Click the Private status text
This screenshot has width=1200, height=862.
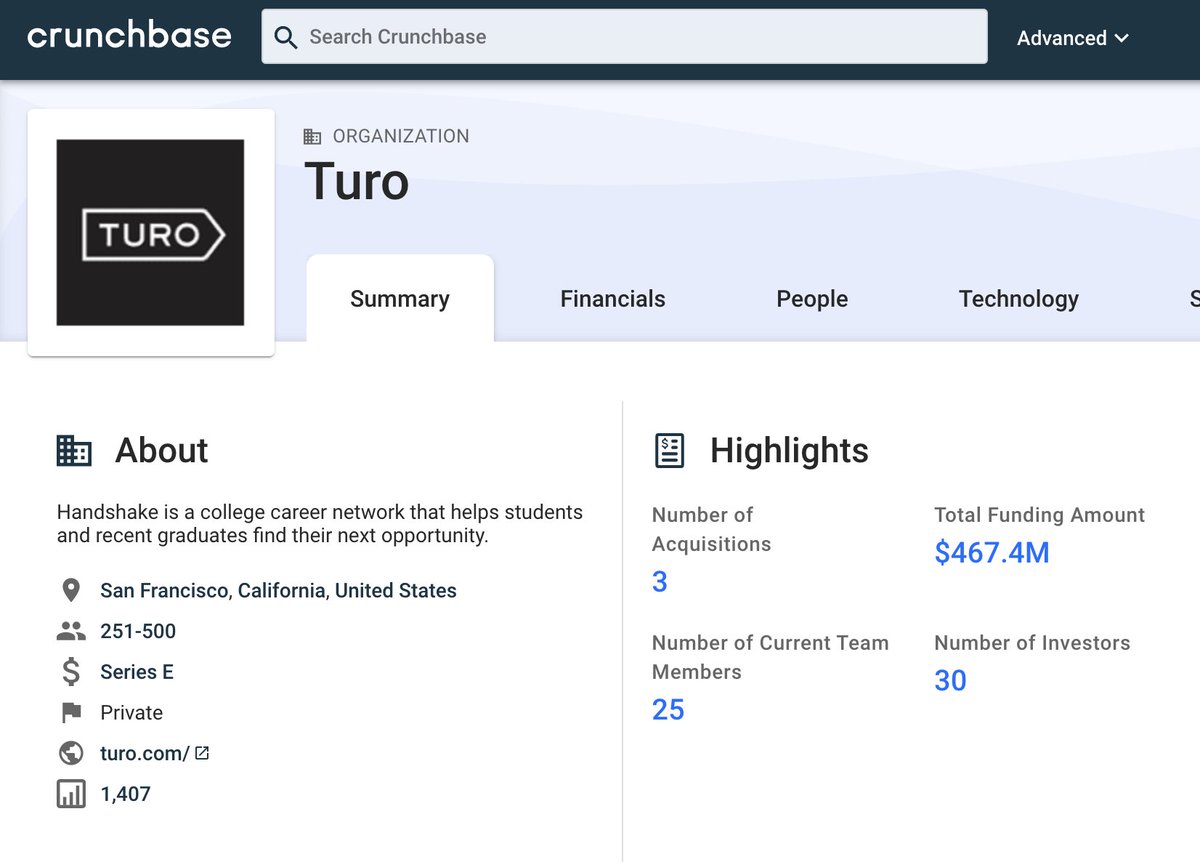click(131, 712)
